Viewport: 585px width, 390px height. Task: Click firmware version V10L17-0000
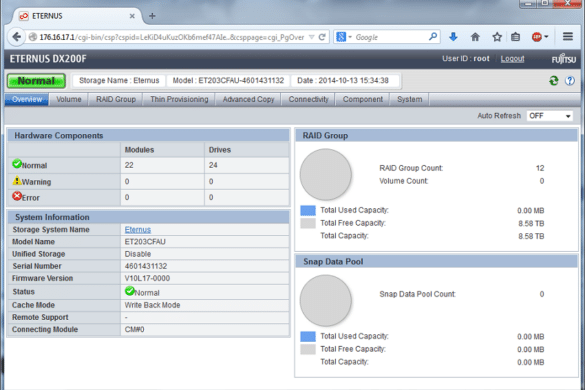[x=147, y=278]
